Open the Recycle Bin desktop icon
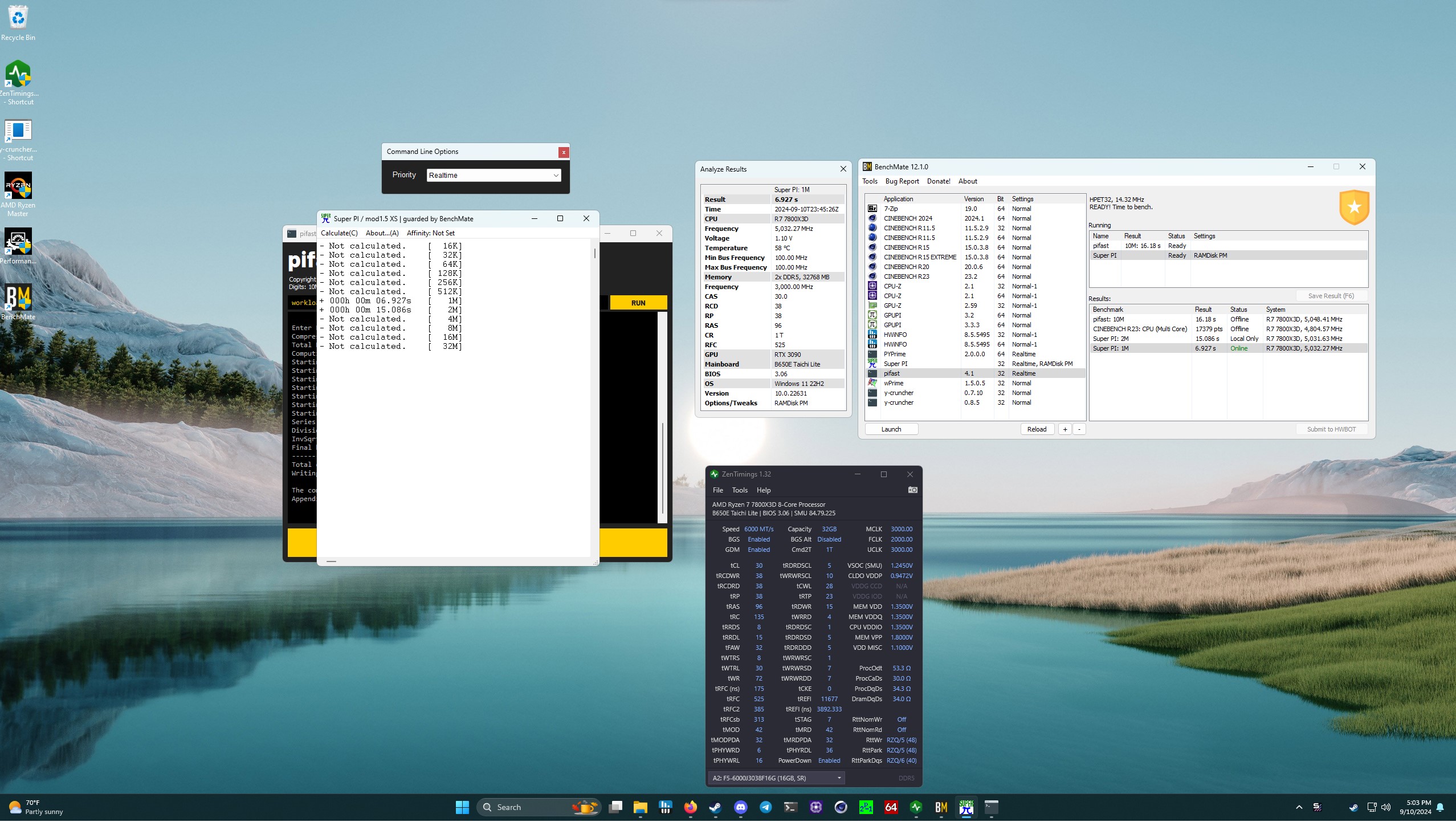1456x822 pixels. point(18,23)
